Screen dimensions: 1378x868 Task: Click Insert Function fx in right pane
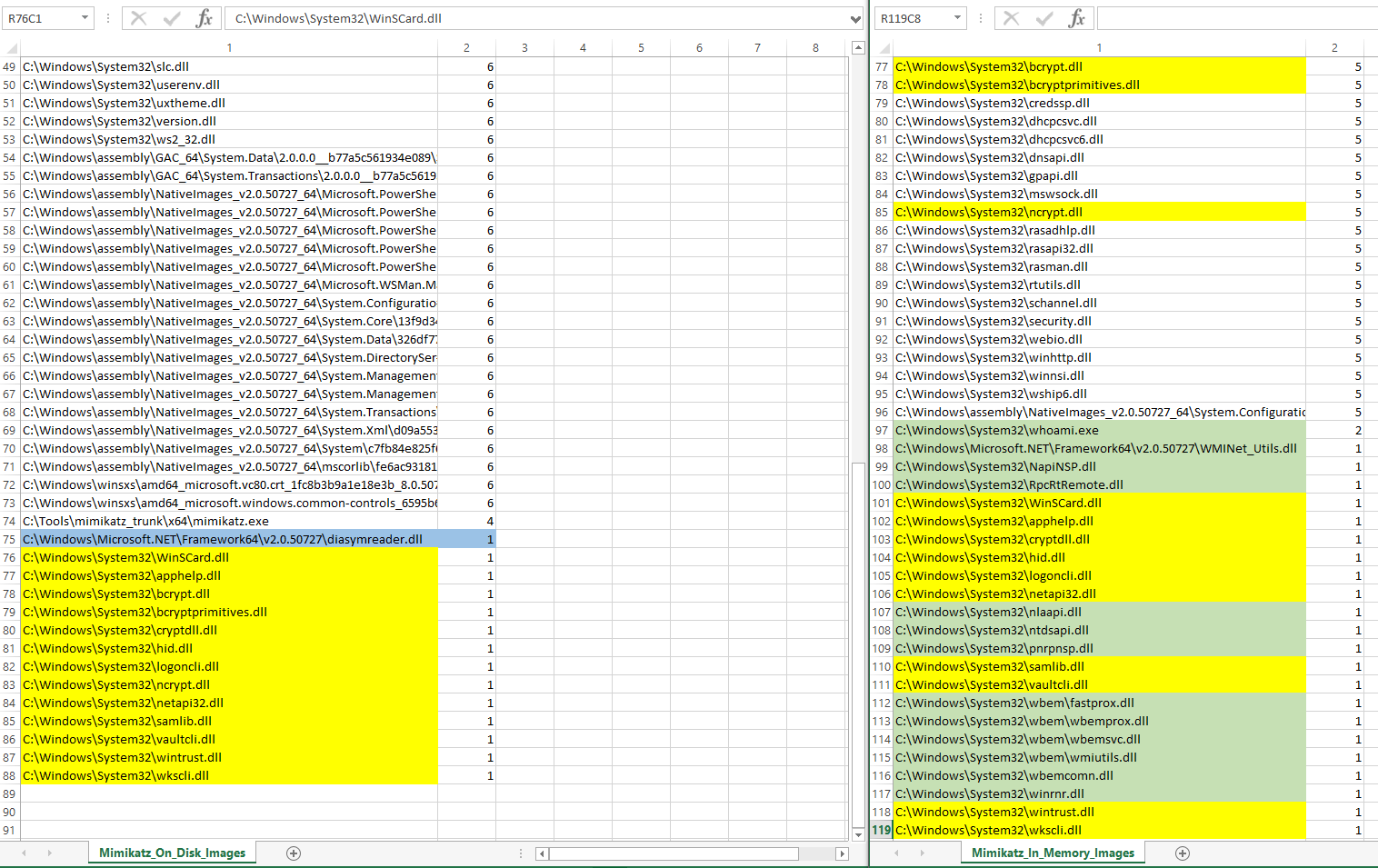pos(1077,18)
